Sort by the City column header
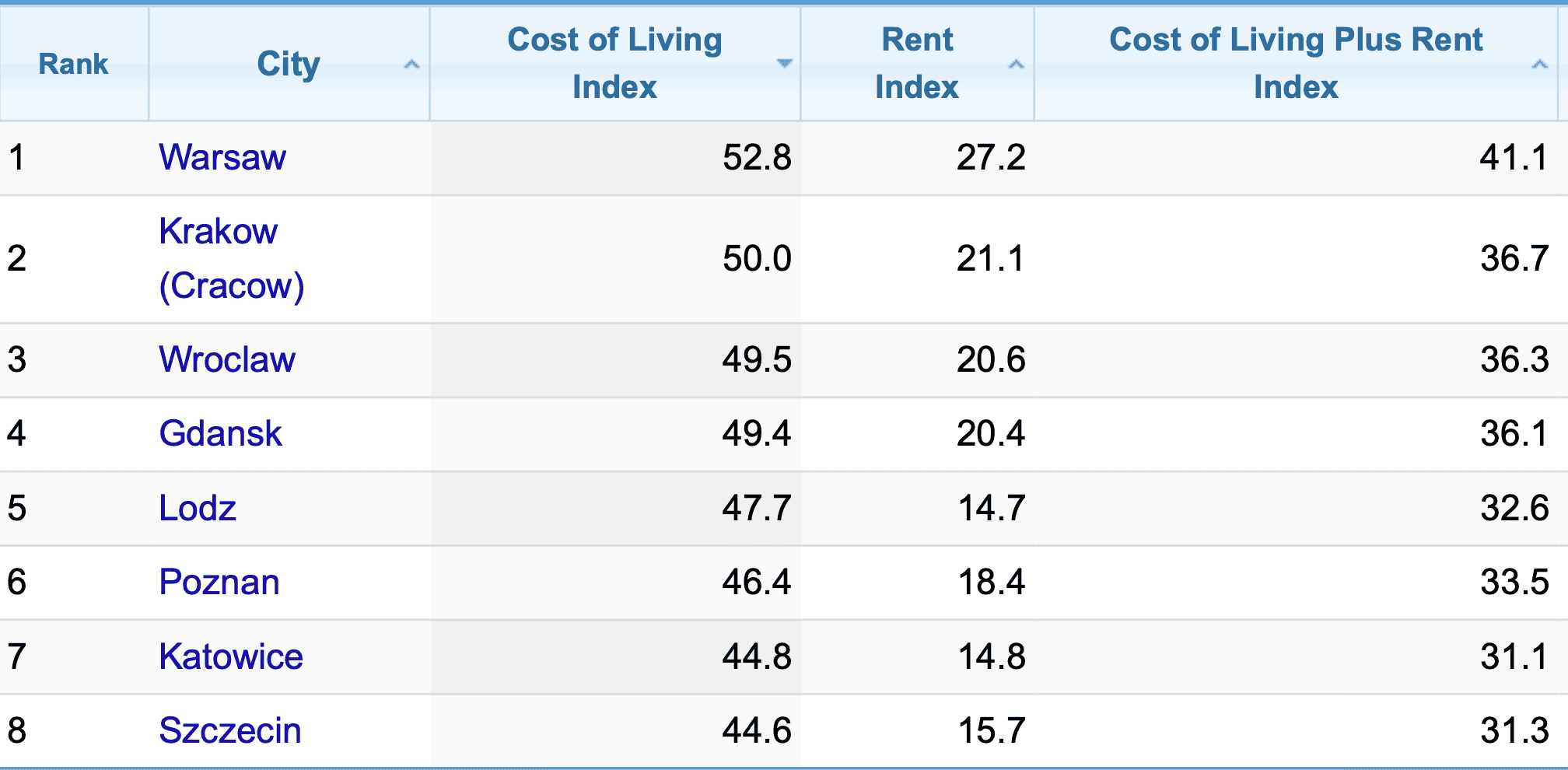The image size is (1568, 770). click(x=289, y=64)
